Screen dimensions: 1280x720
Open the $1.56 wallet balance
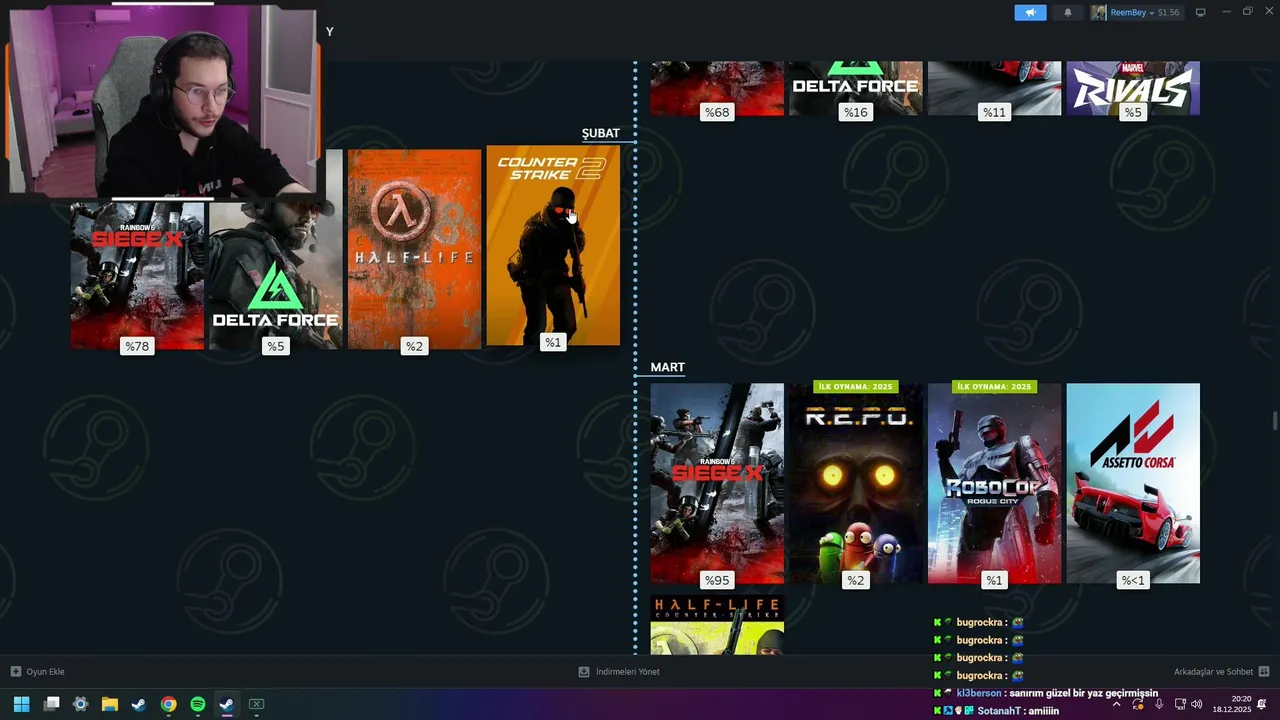tap(1168, 13)
